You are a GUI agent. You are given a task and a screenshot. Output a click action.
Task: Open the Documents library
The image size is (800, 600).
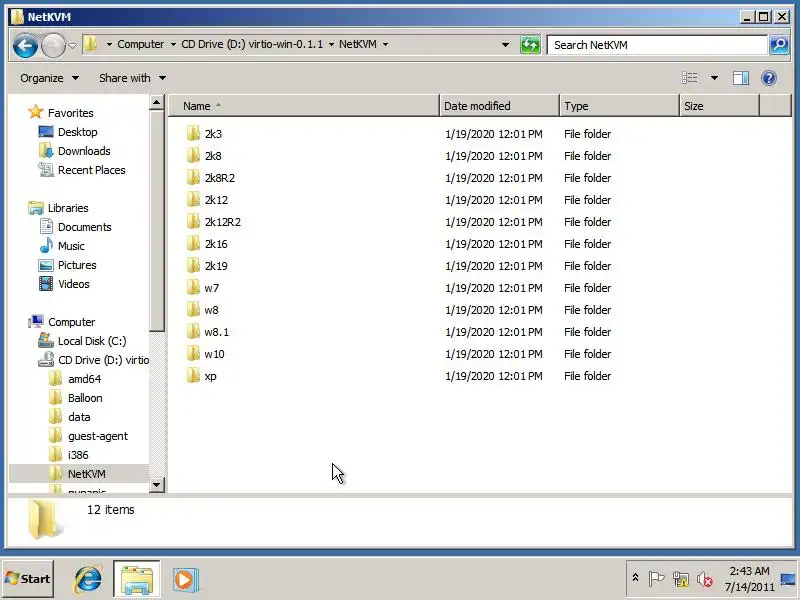(85, 227)
